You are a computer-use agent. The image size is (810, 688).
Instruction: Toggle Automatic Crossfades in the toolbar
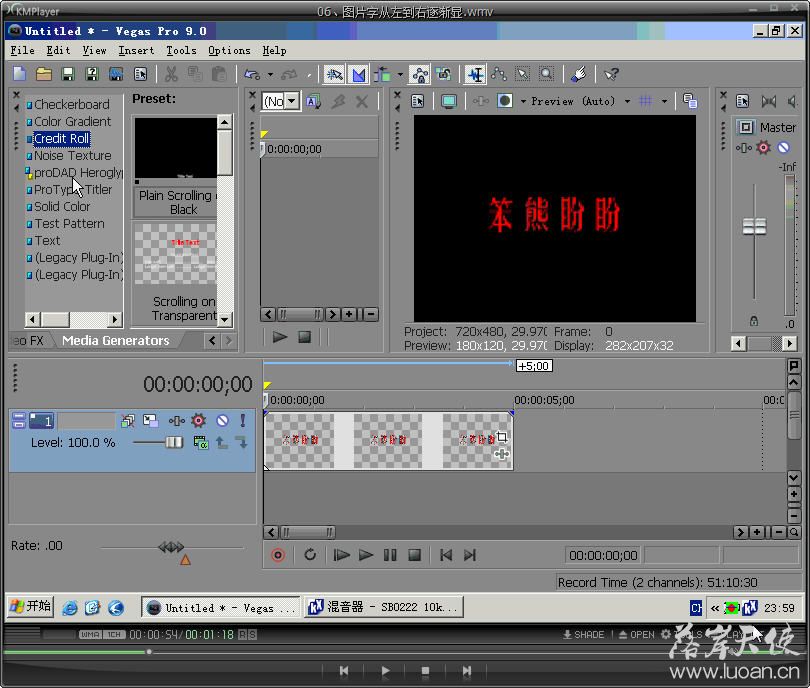(359, 74)
